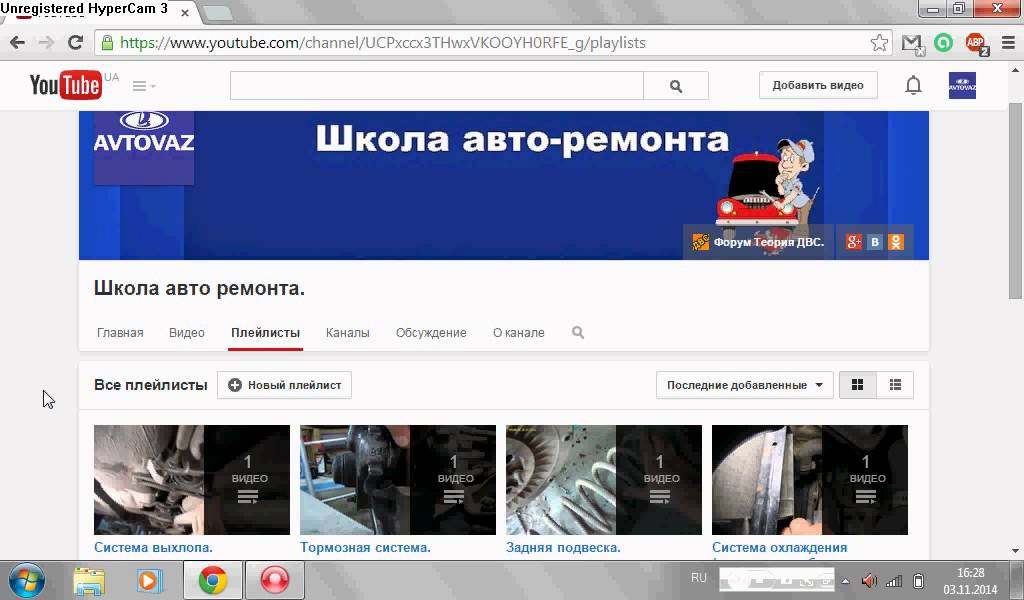1024x600 pixels.
Task: Open Задняя подвеска playlist thumbnail
Action: tap(604, 480)
